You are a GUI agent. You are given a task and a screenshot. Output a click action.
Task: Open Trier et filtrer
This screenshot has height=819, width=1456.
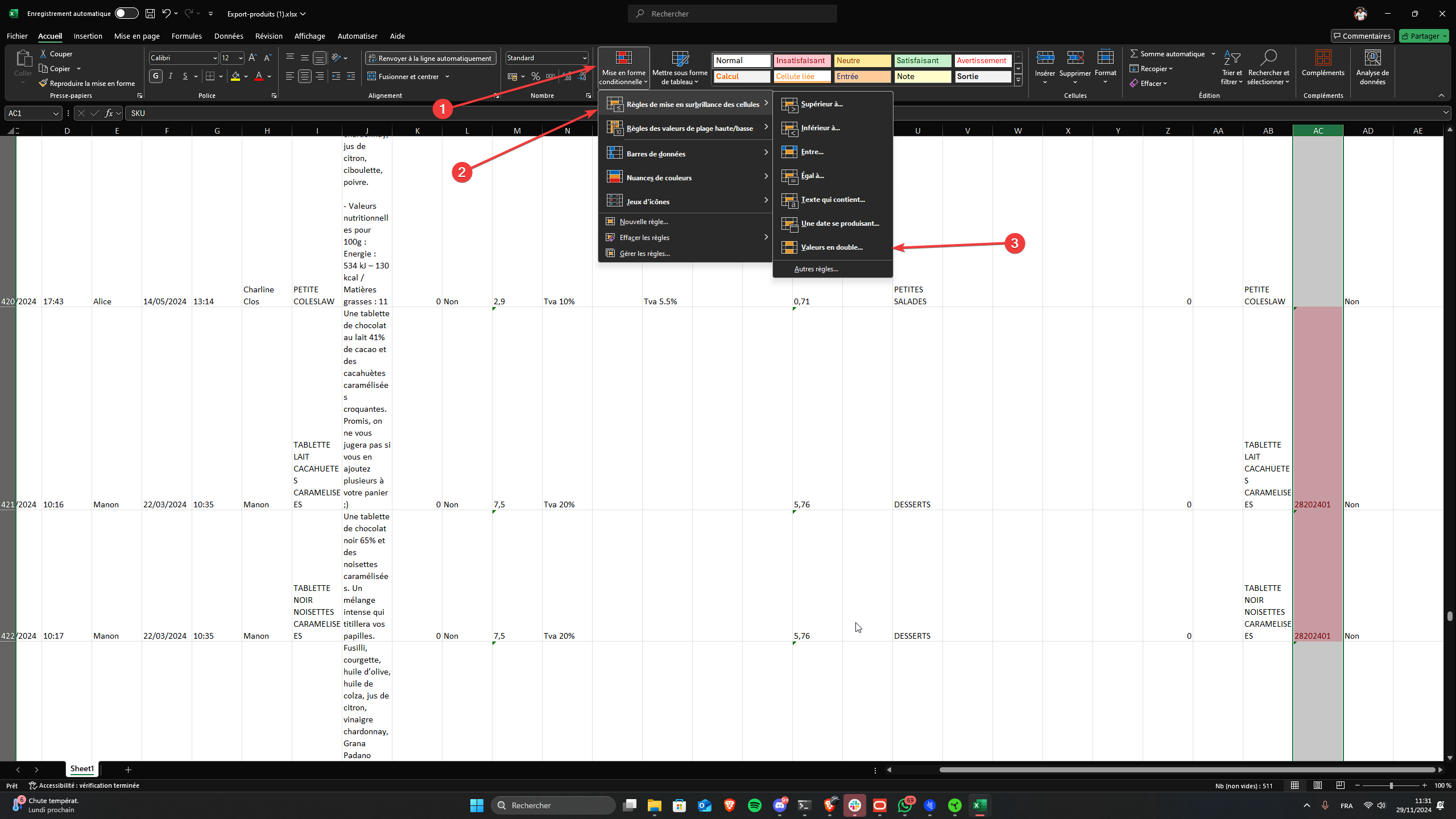click(x=1232, y=68)
